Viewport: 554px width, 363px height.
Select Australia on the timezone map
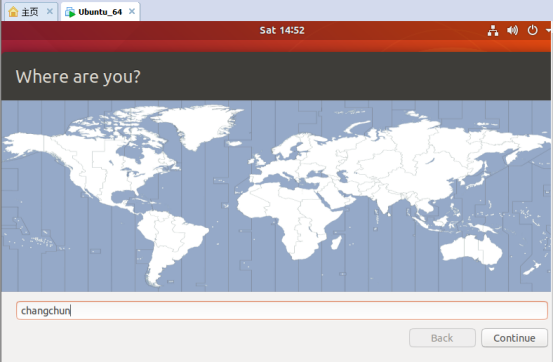472,250
